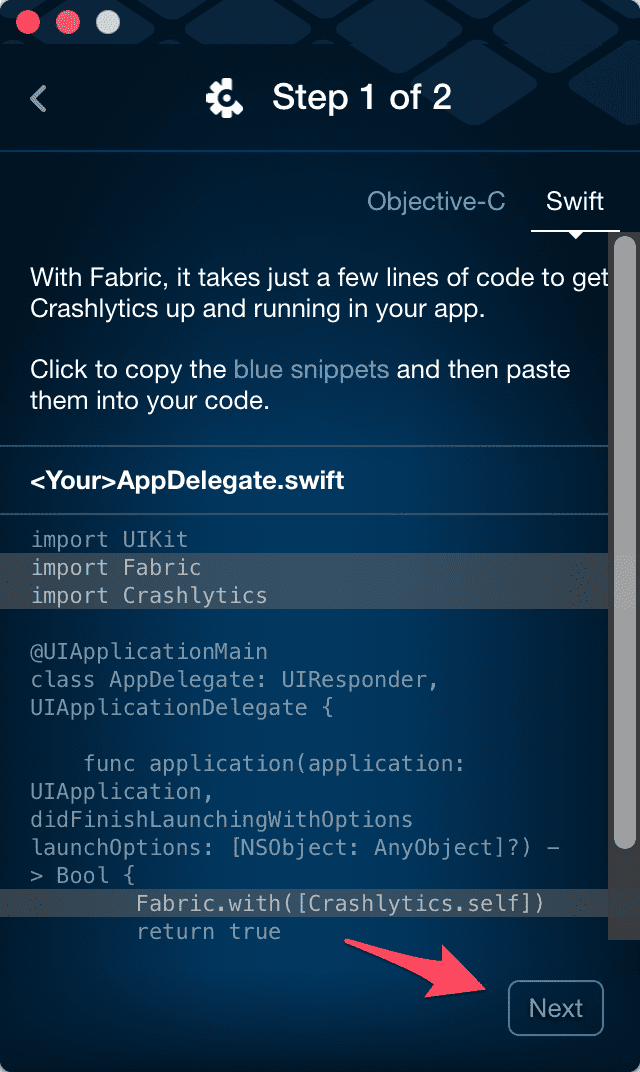Click the vertical scrollbar thumb

coord(624,540)
